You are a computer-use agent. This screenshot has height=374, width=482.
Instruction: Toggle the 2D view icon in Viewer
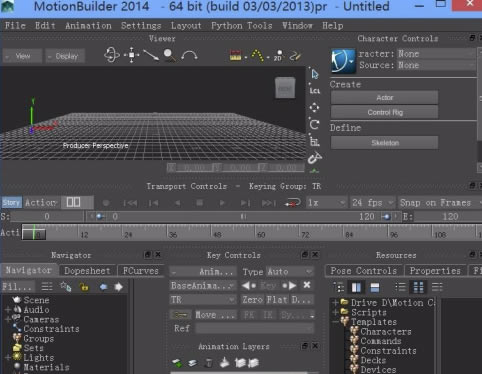coord(278,55)
